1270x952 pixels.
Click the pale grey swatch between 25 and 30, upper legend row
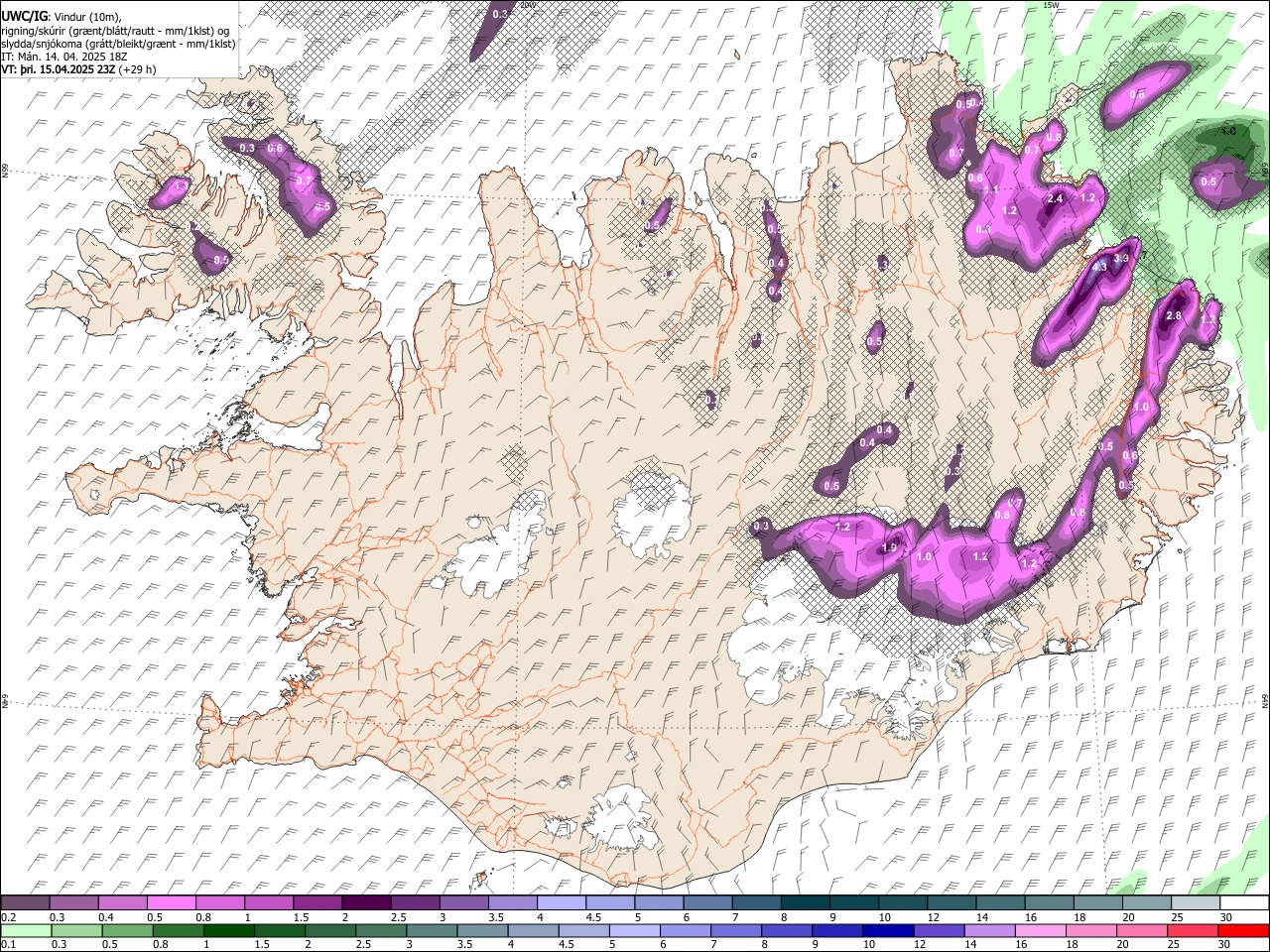point(1195,903)
